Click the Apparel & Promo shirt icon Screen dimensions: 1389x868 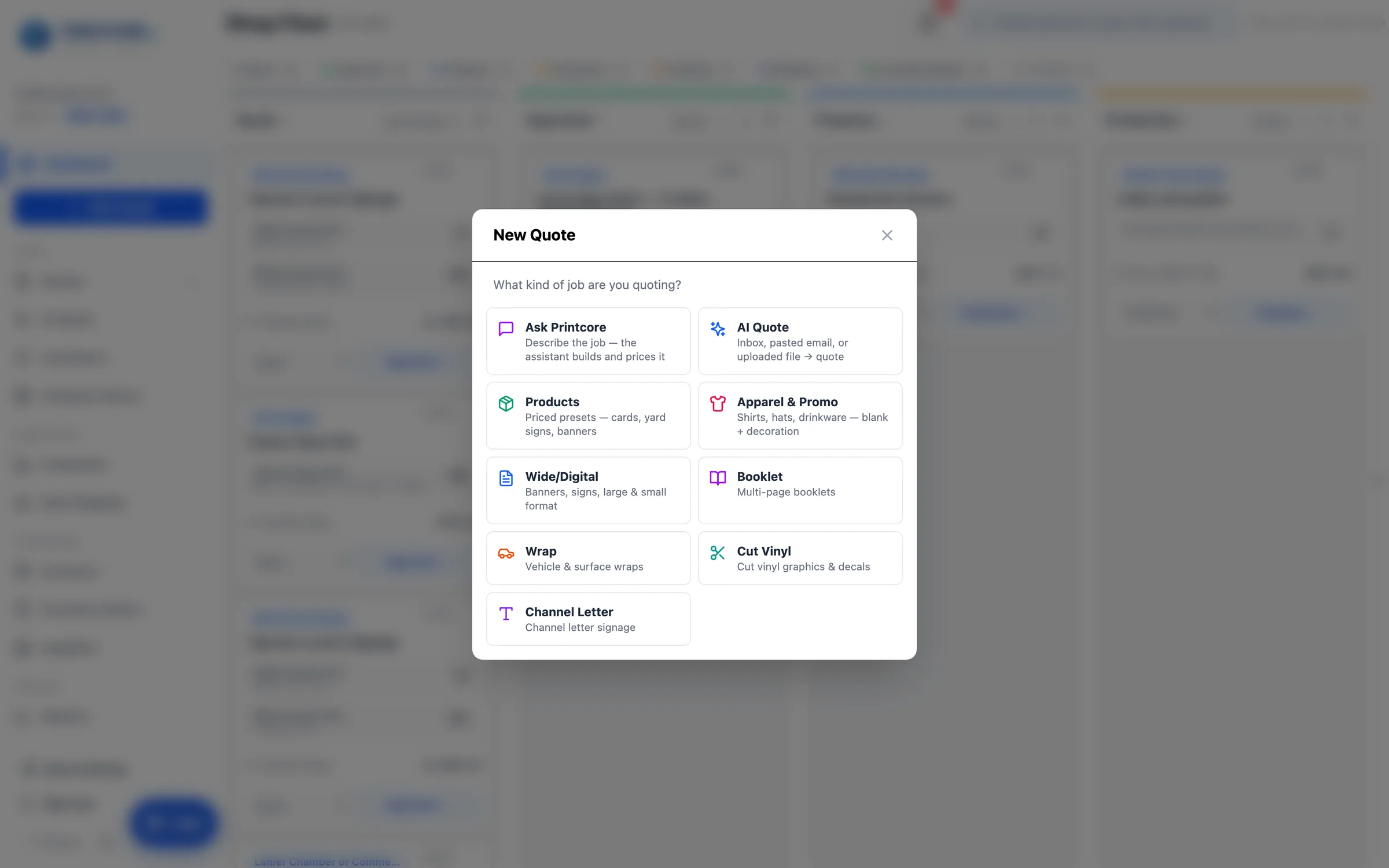tap(718, 403)
